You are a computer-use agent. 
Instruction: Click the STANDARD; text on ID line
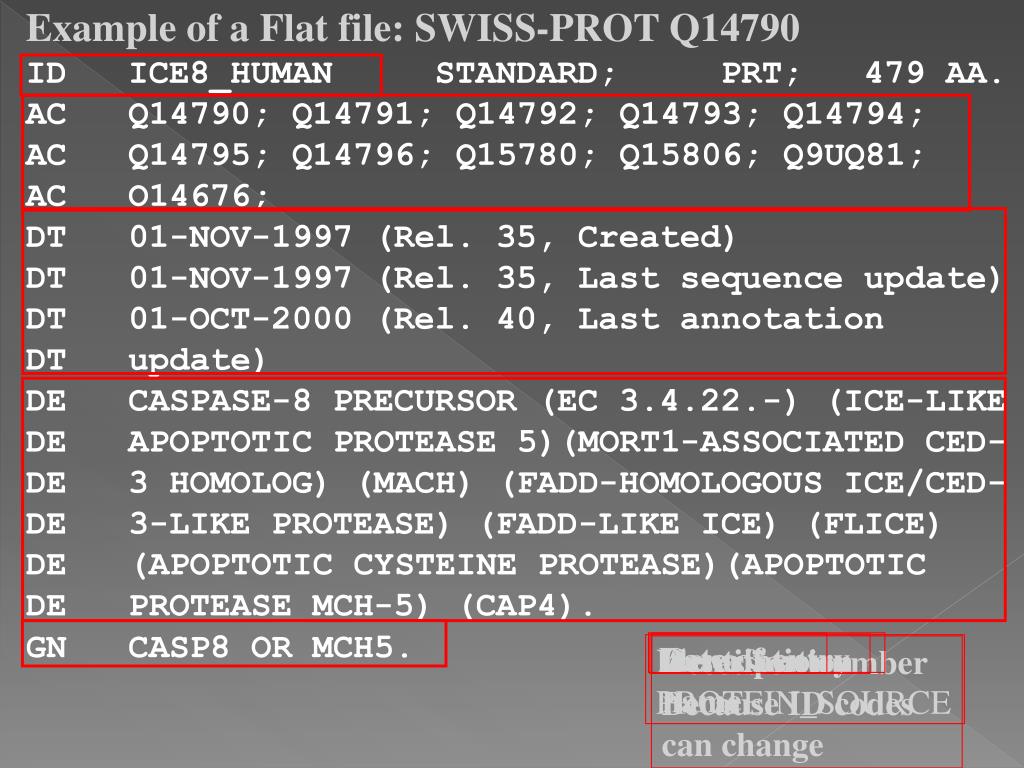click(526, 74)
